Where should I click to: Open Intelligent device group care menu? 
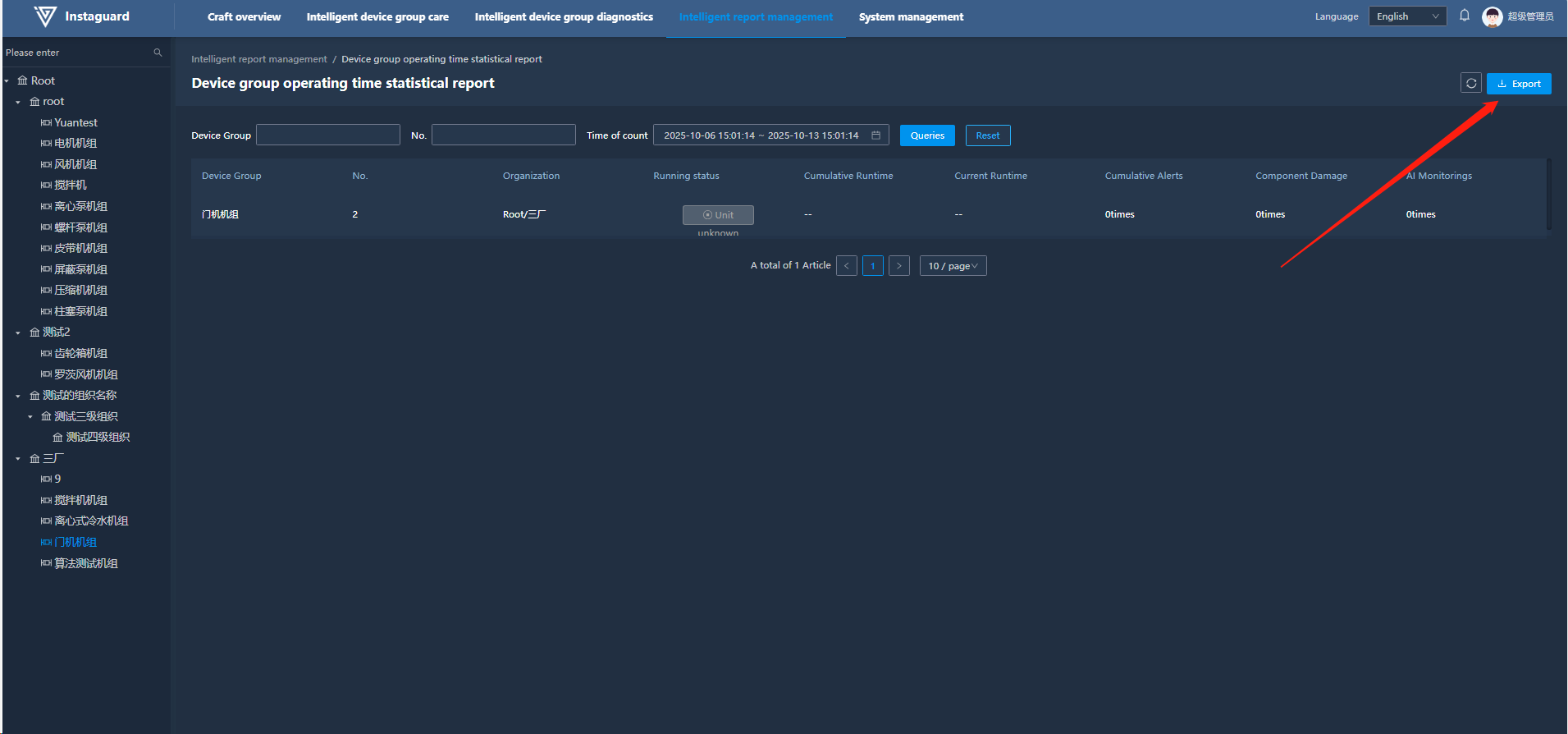pyautogui.click(x=377, y=16)
